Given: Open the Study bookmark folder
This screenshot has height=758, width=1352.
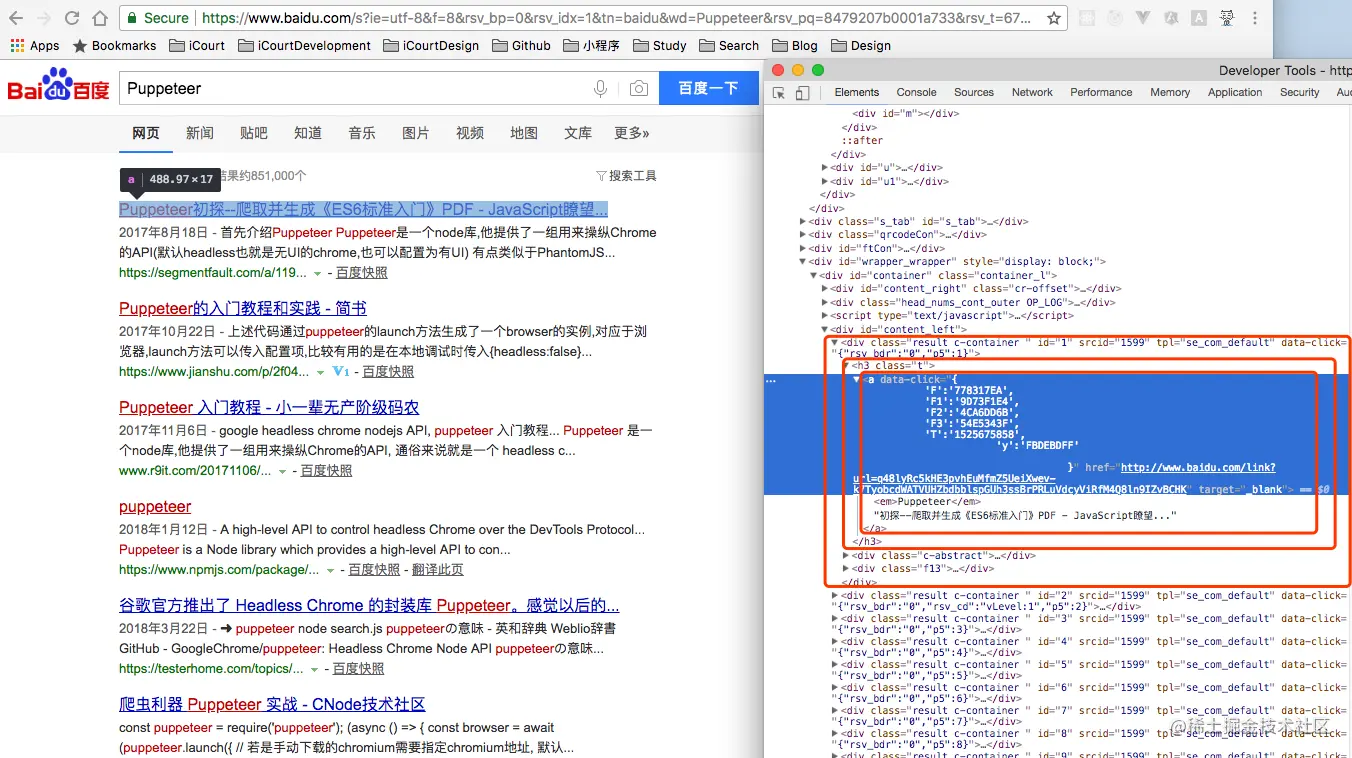Looking at the screenshot, I should click(660, 45).
